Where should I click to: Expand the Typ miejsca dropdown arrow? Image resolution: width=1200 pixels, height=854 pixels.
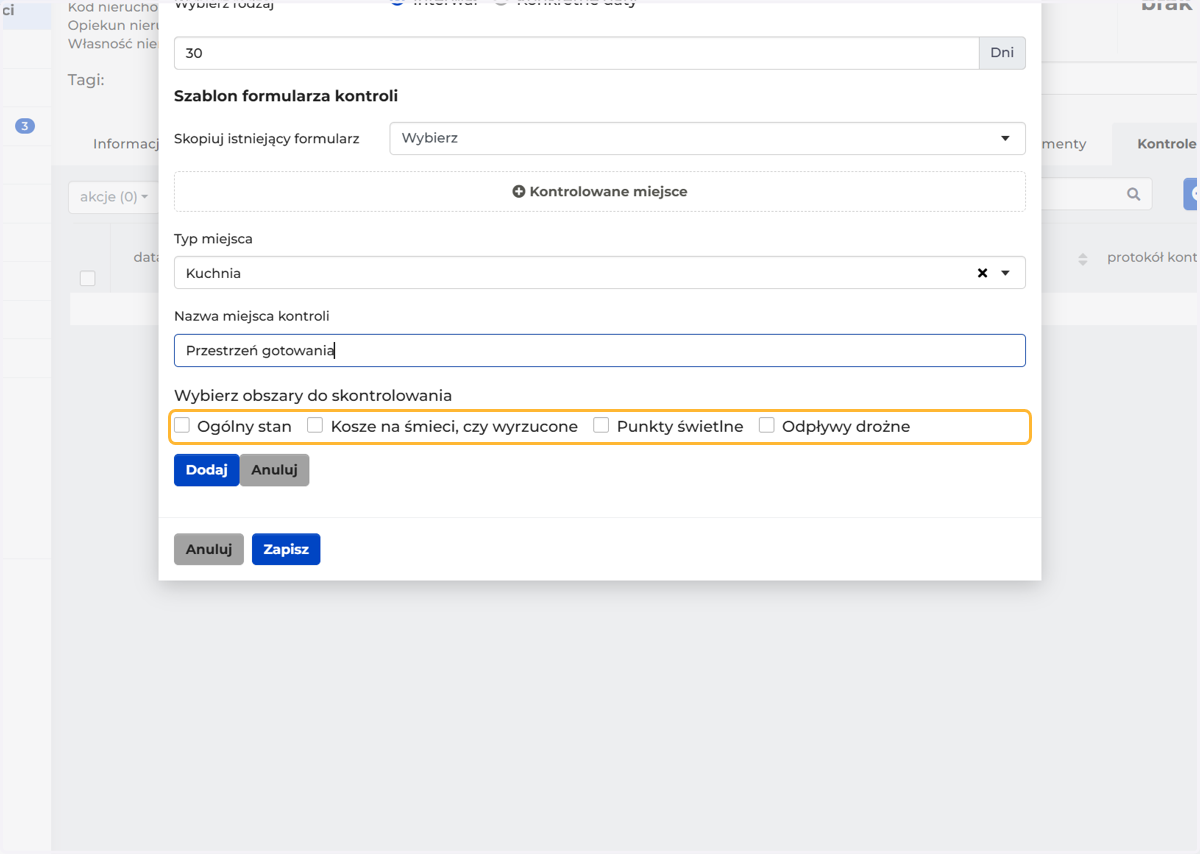click(x=1006, y=273)
